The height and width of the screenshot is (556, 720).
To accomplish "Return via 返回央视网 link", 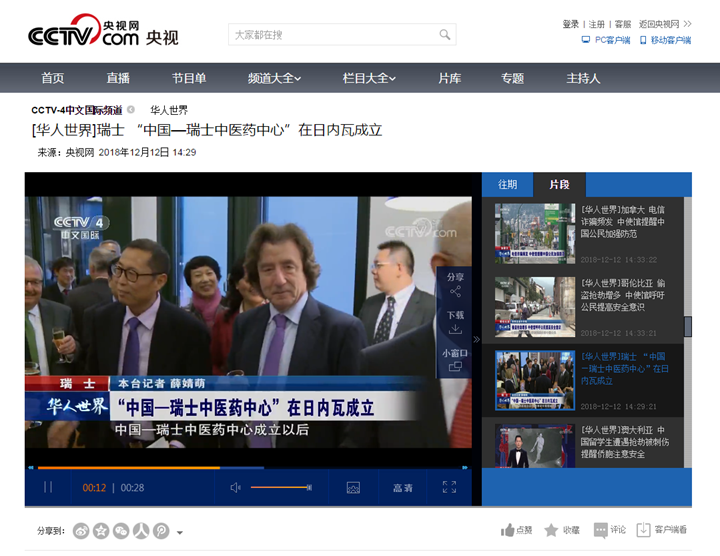I will 658,24.
